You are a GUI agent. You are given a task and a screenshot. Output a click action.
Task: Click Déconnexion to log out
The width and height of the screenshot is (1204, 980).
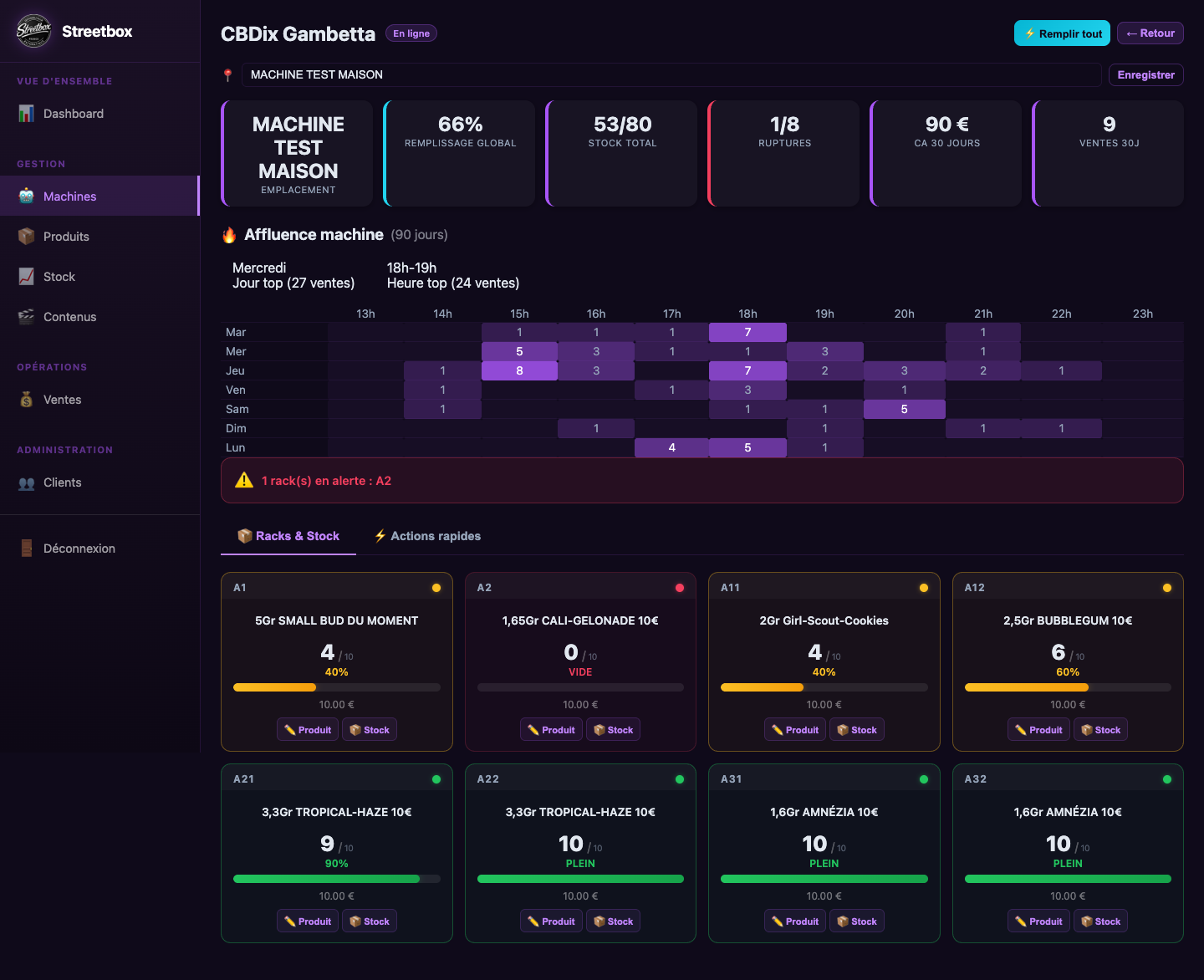click(x=79, y=549)
